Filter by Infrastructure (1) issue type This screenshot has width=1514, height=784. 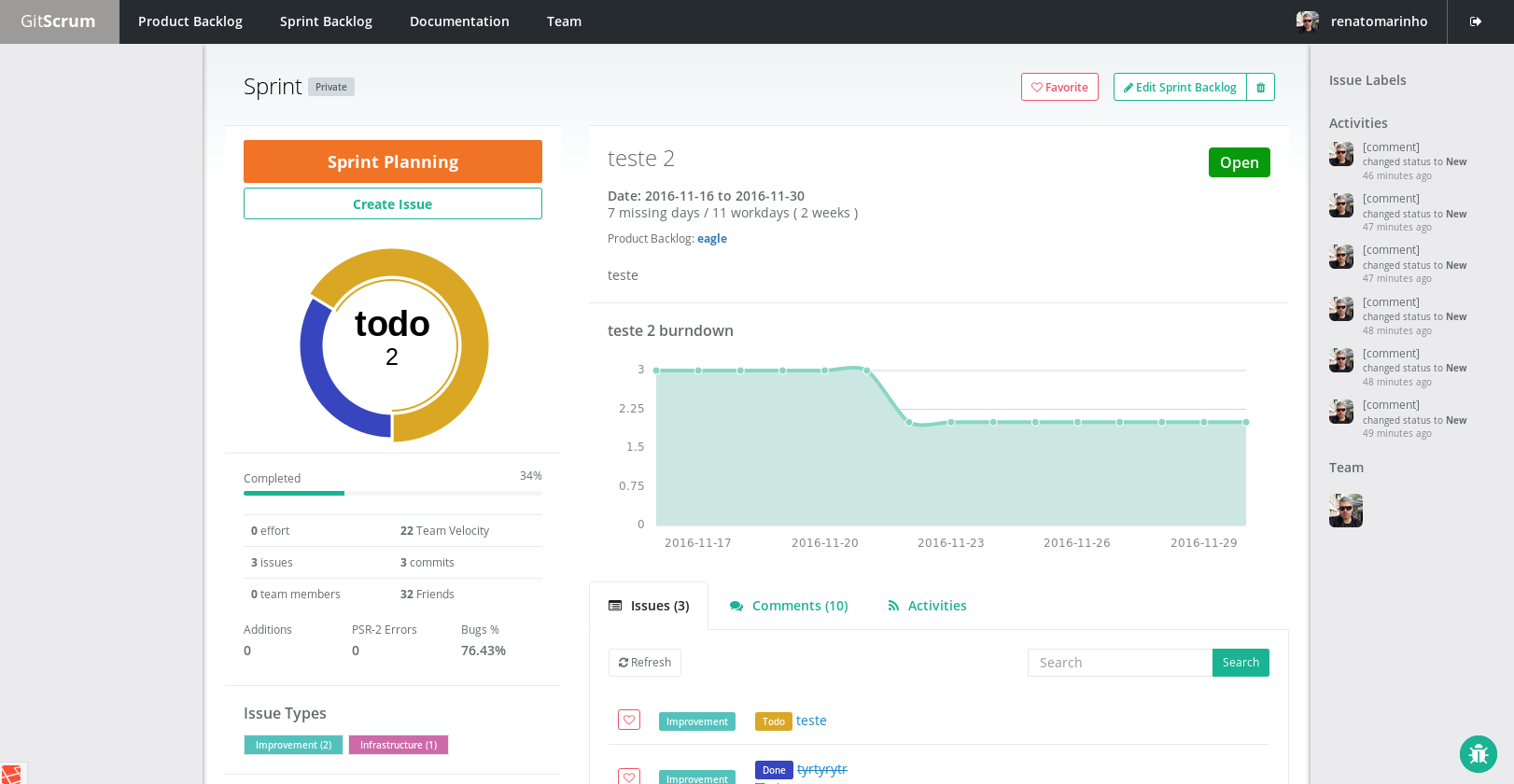399,745
